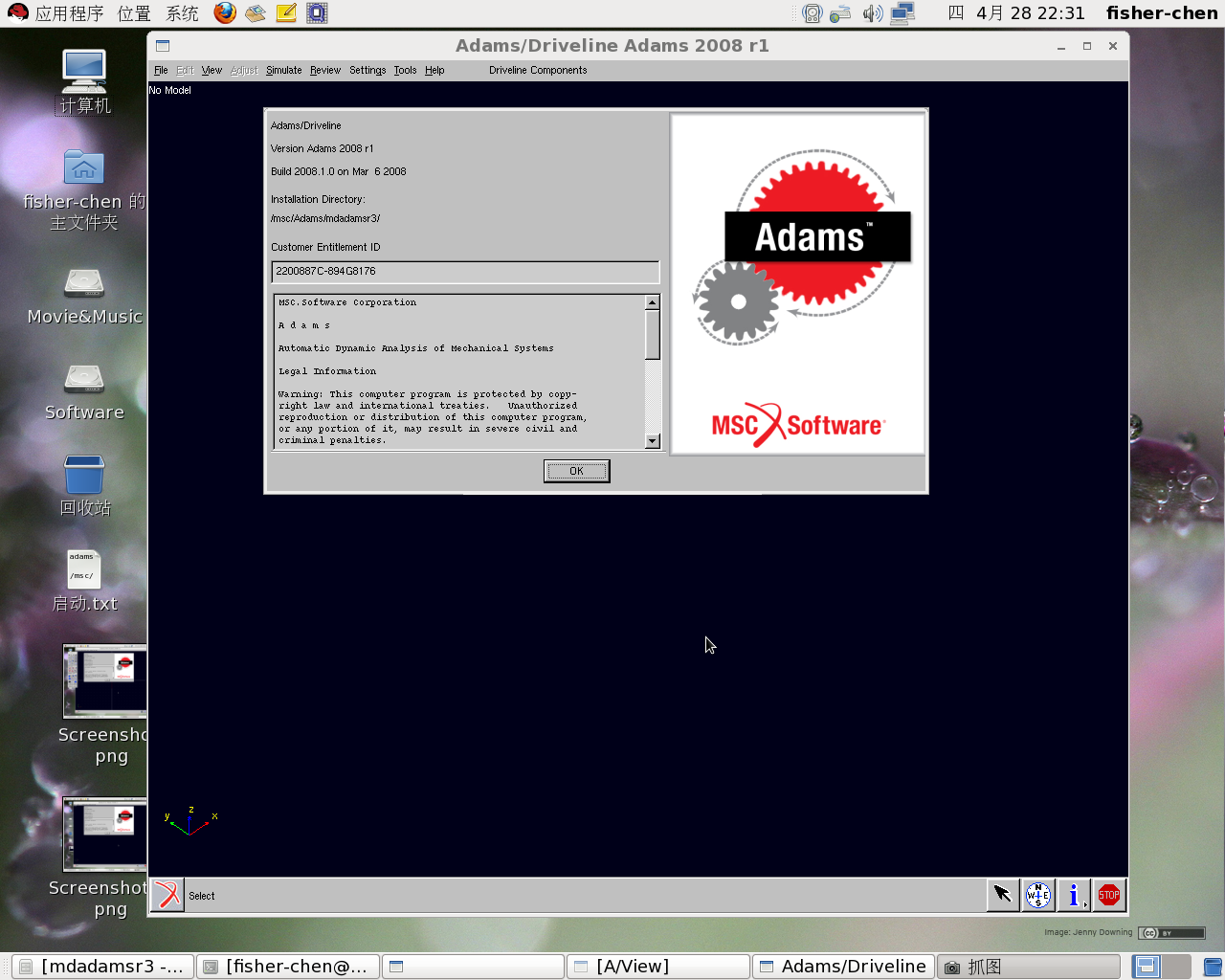Open the compass view orientation tool
1225x980 pixels.
(1038, 895)
